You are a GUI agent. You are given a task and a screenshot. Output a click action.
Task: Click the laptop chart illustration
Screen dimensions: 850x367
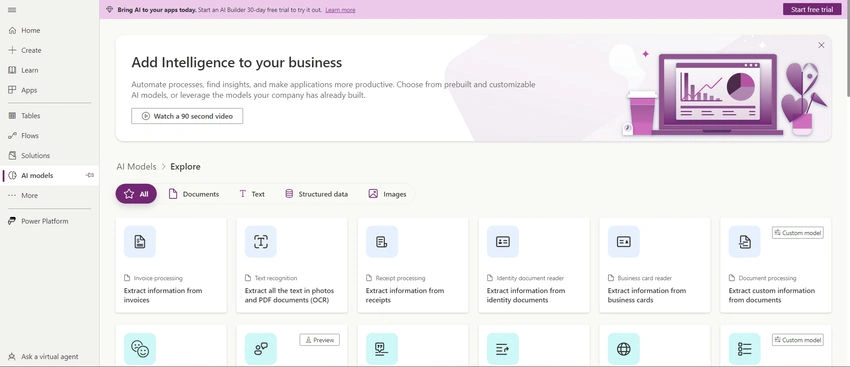(x=718, y=93)
